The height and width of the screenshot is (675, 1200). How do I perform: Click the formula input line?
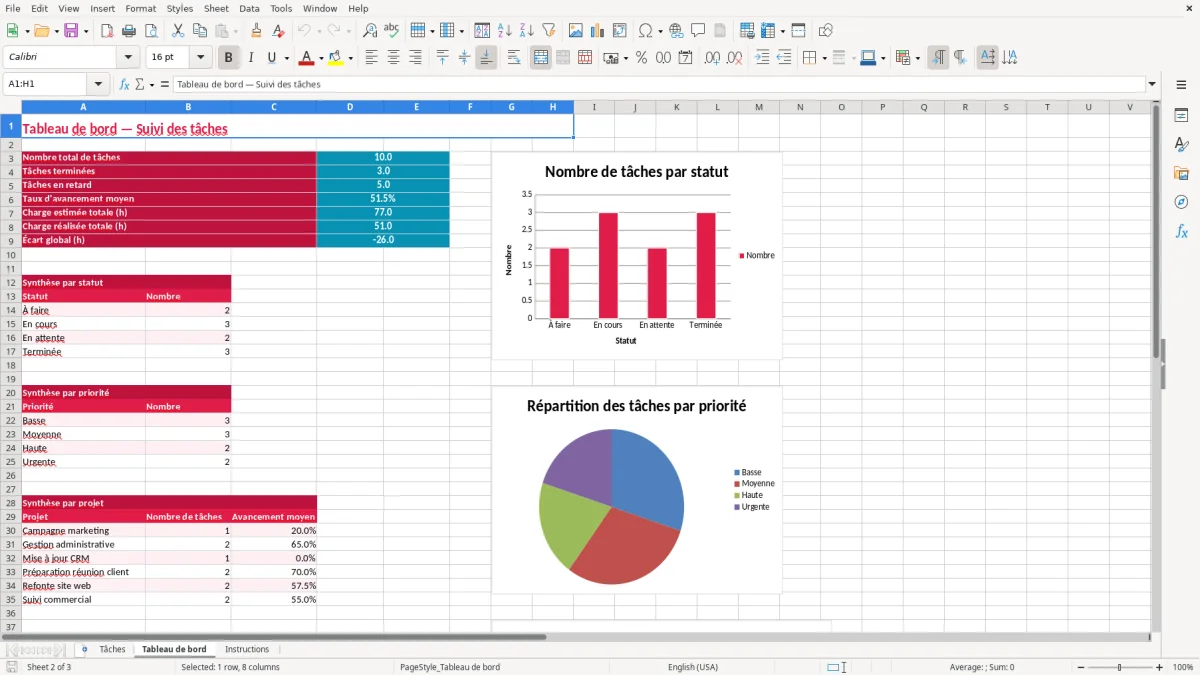(x=659, y=85)
